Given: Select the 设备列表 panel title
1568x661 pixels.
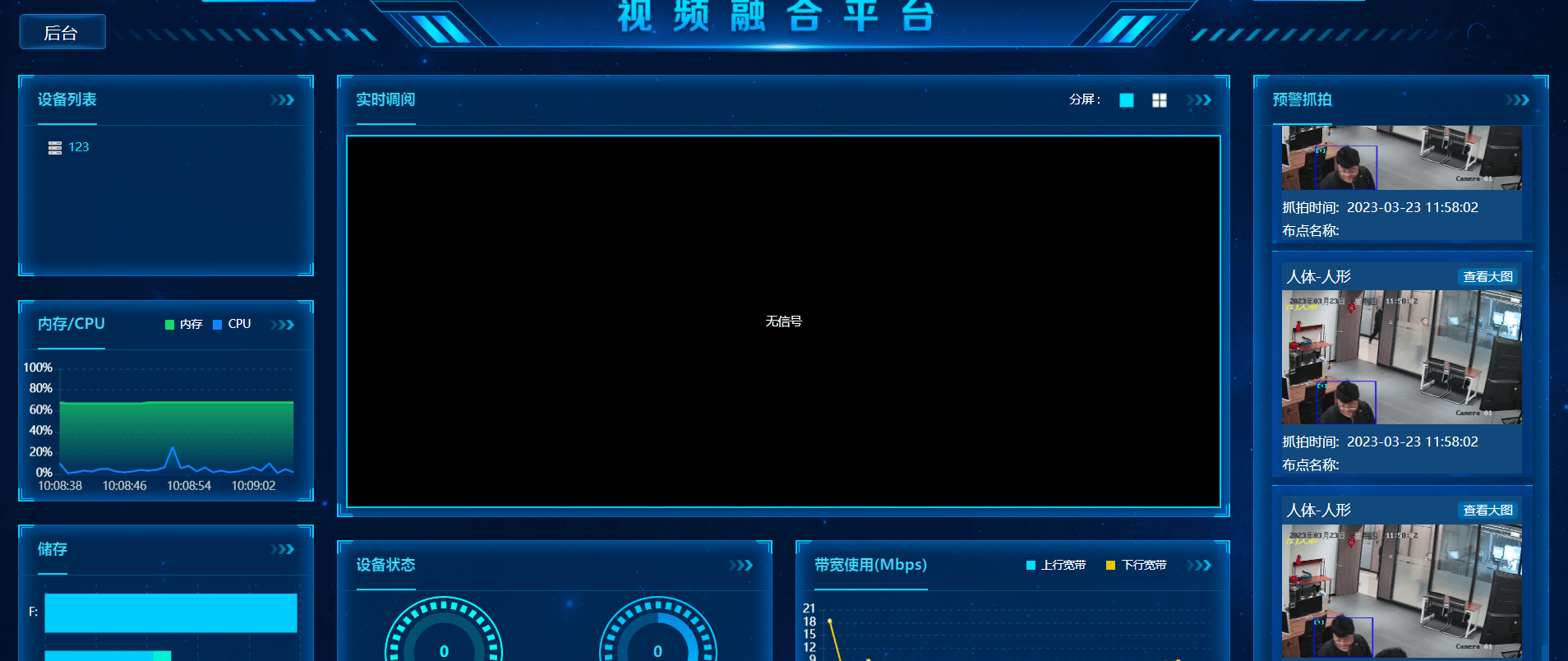Looking at the screenshot, I should (x=67, y=99).
